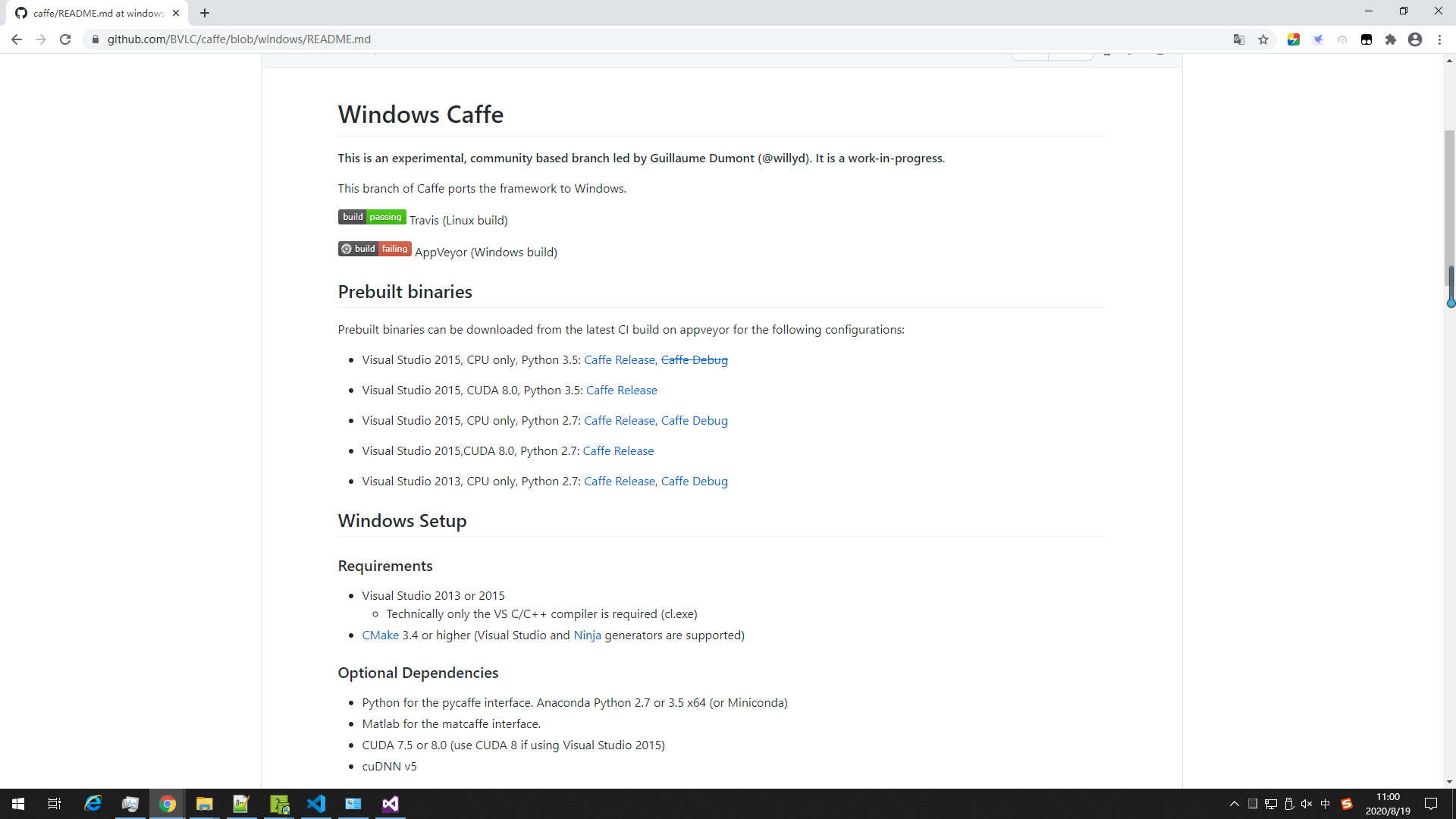Open the Google Translate page icon

click(x=1239, y=39)
